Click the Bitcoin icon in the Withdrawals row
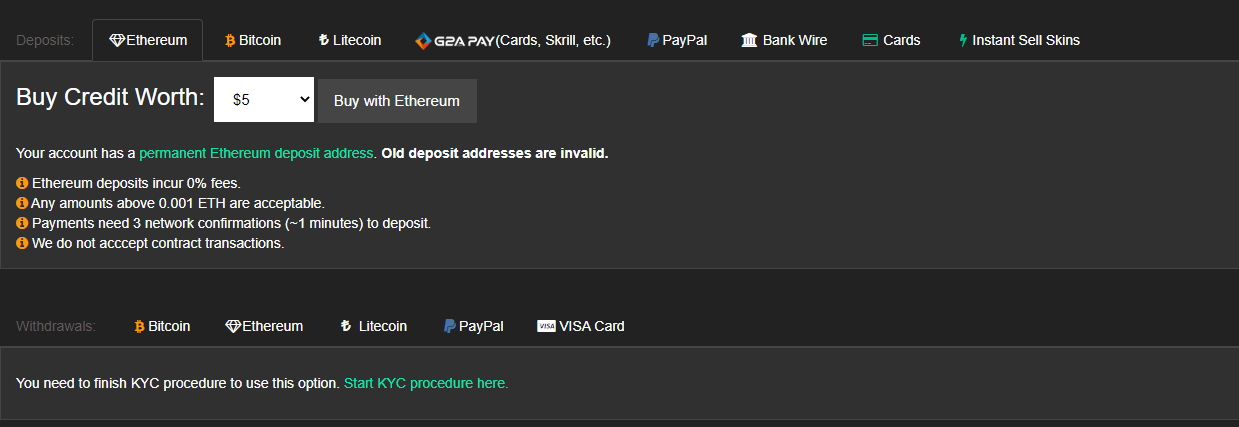Image resolution: width=1239 pixels, height=427 pixels. point(139,326)
